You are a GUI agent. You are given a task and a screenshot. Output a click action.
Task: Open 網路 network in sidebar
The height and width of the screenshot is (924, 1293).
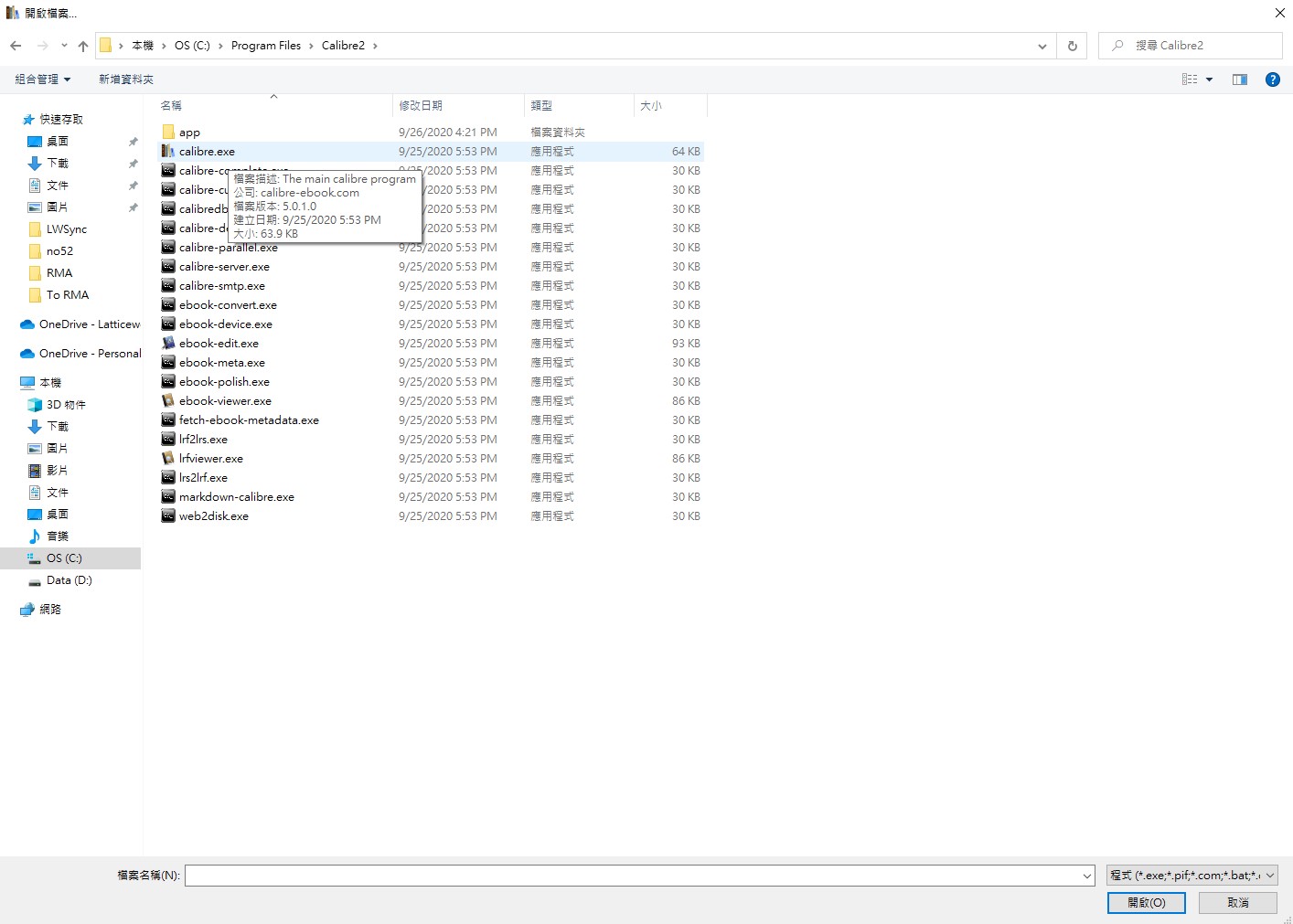click(x=50, y=610)
